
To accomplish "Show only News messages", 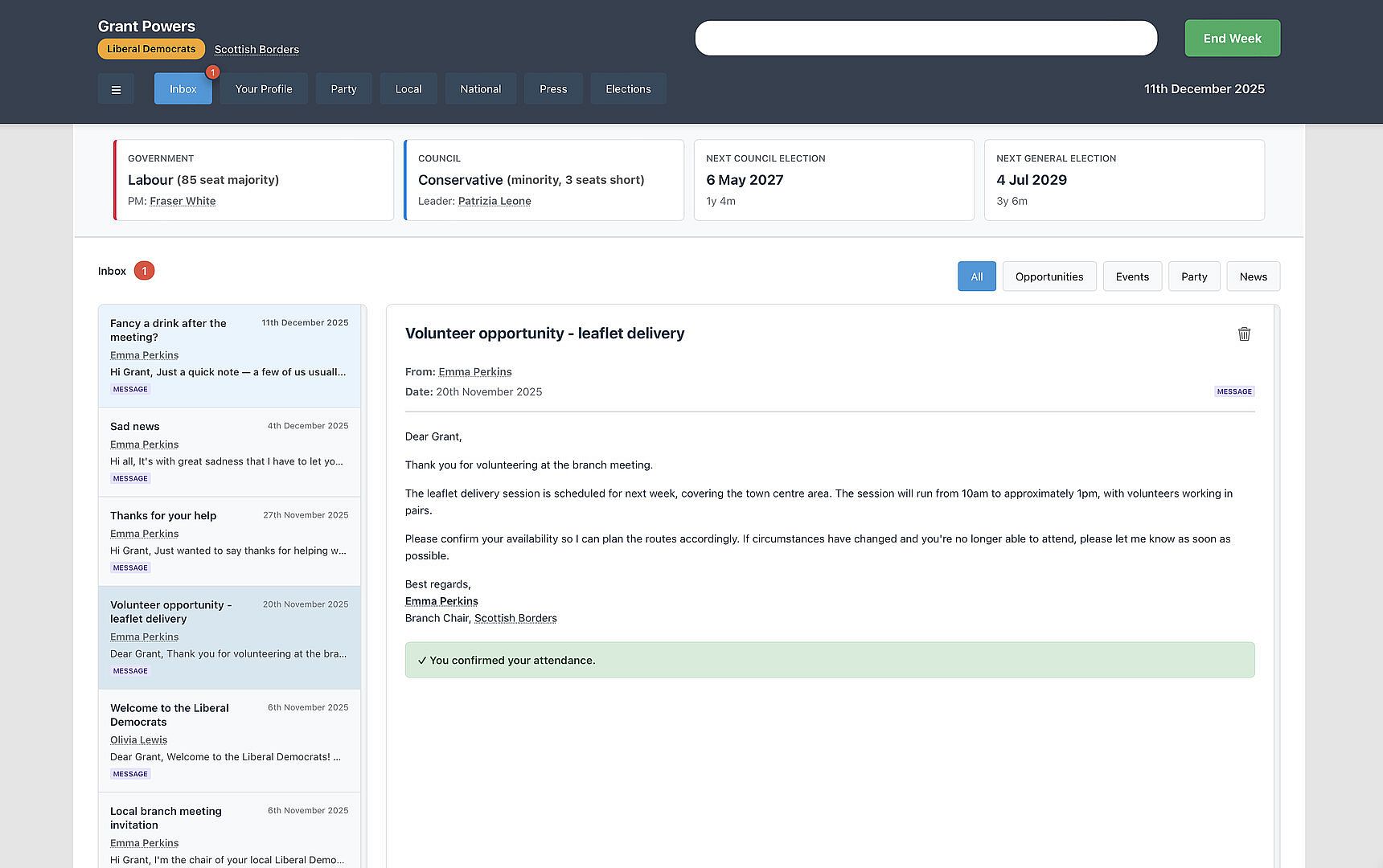I will [1252, 276].
